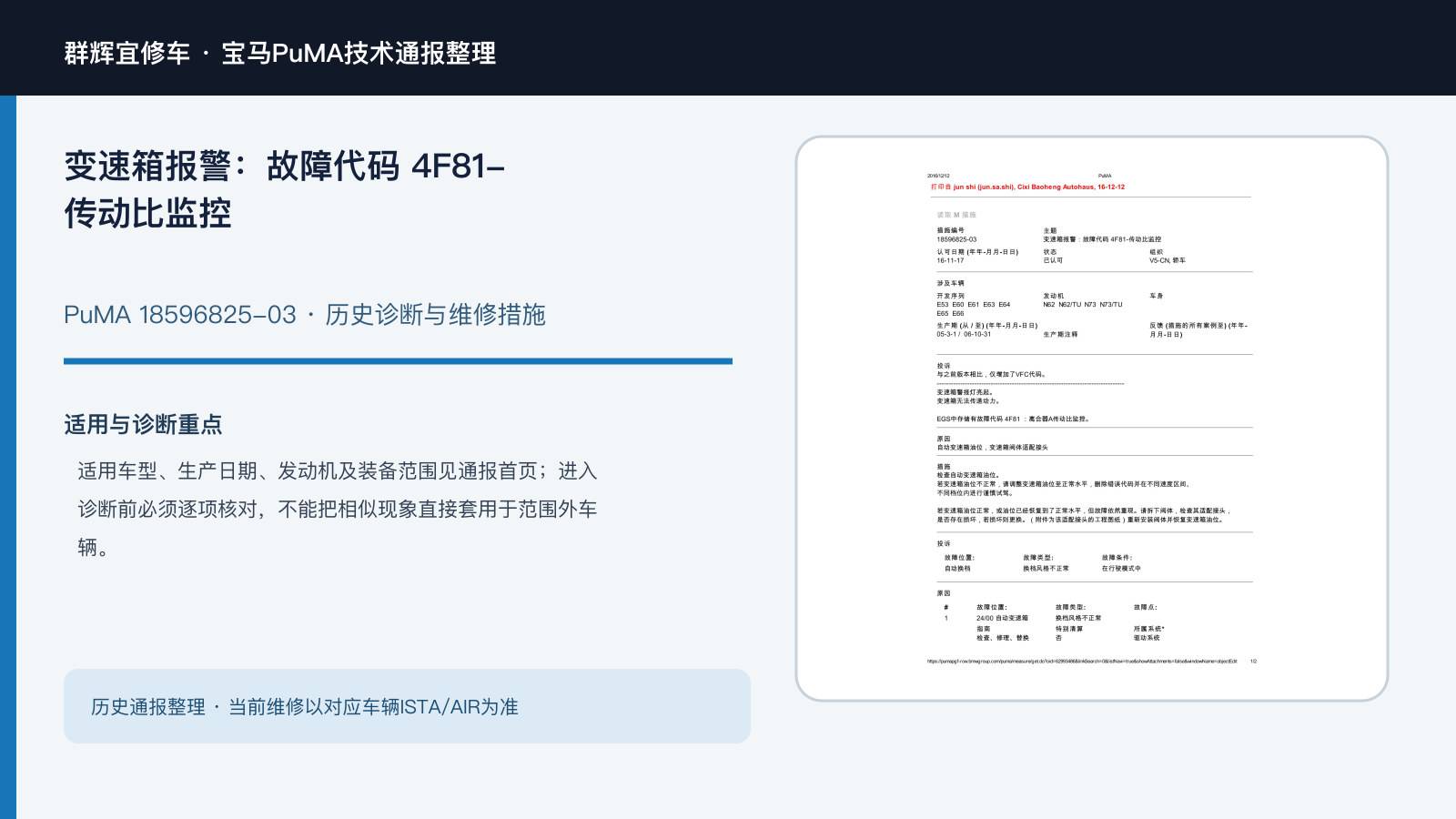Click the engine list N62 N62/TU N73 in document
This screenshot has width=1456, height=819.
(1083, 305)
